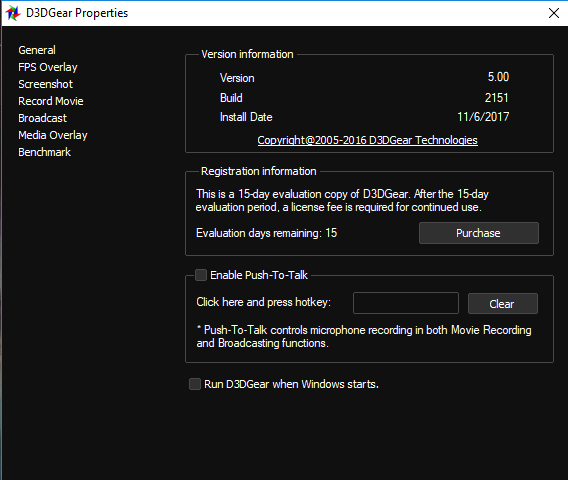Click the Build label
Screen dimensions: 568x480
coord(231,98)
